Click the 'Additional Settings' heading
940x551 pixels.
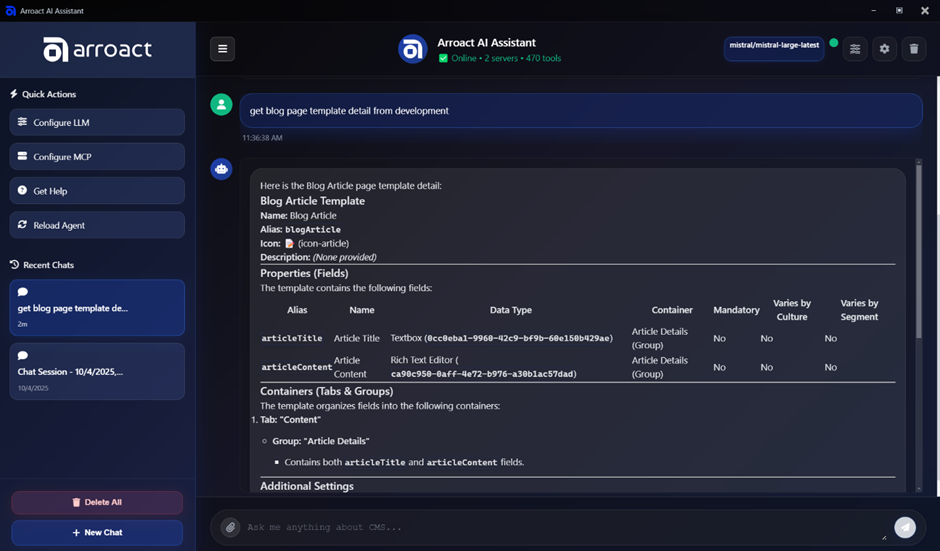click(x=307, y=486)
